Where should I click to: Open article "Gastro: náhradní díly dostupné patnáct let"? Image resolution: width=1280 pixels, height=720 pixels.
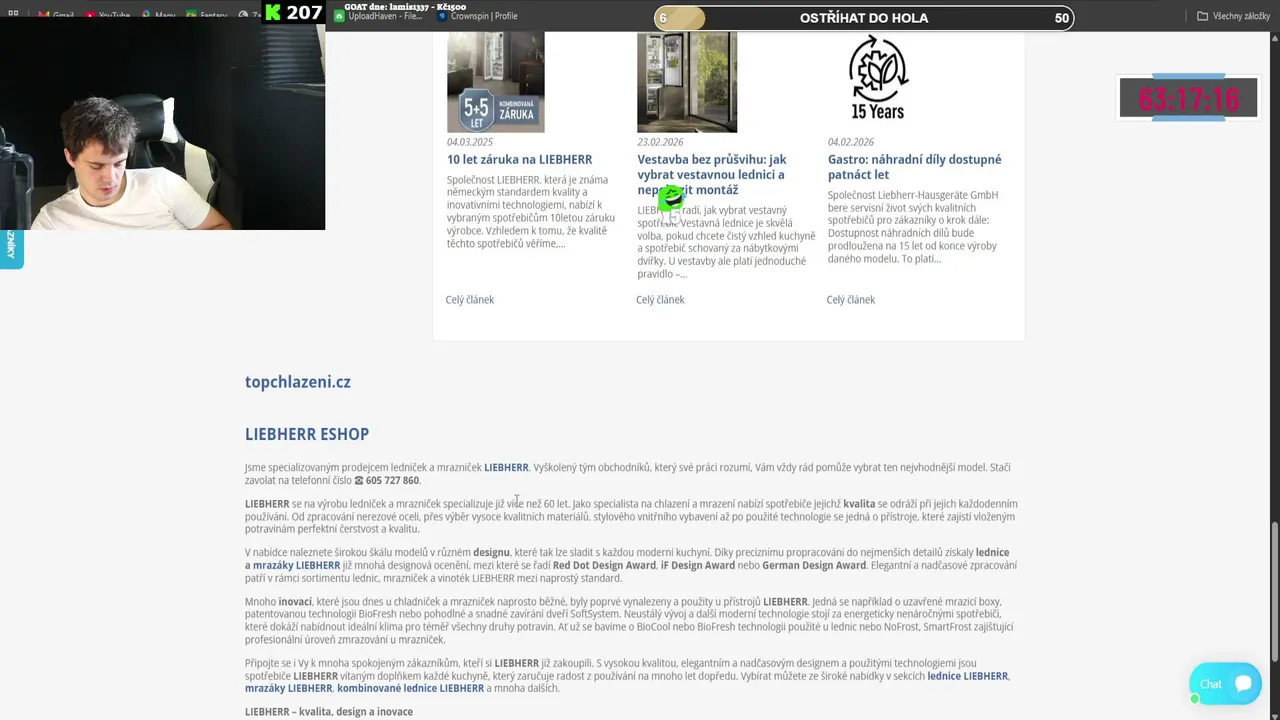[x=914, y=167]
